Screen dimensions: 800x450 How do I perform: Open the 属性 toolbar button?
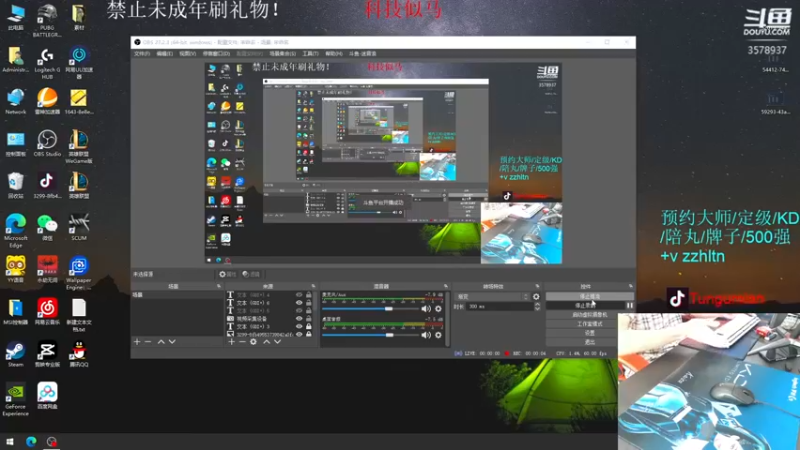(227, 274)
